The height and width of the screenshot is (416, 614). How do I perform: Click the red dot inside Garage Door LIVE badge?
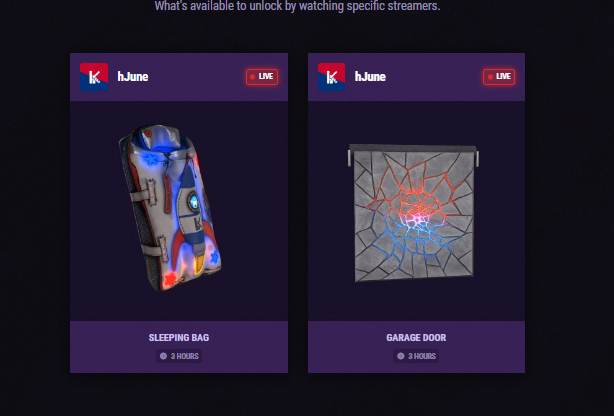490,77
